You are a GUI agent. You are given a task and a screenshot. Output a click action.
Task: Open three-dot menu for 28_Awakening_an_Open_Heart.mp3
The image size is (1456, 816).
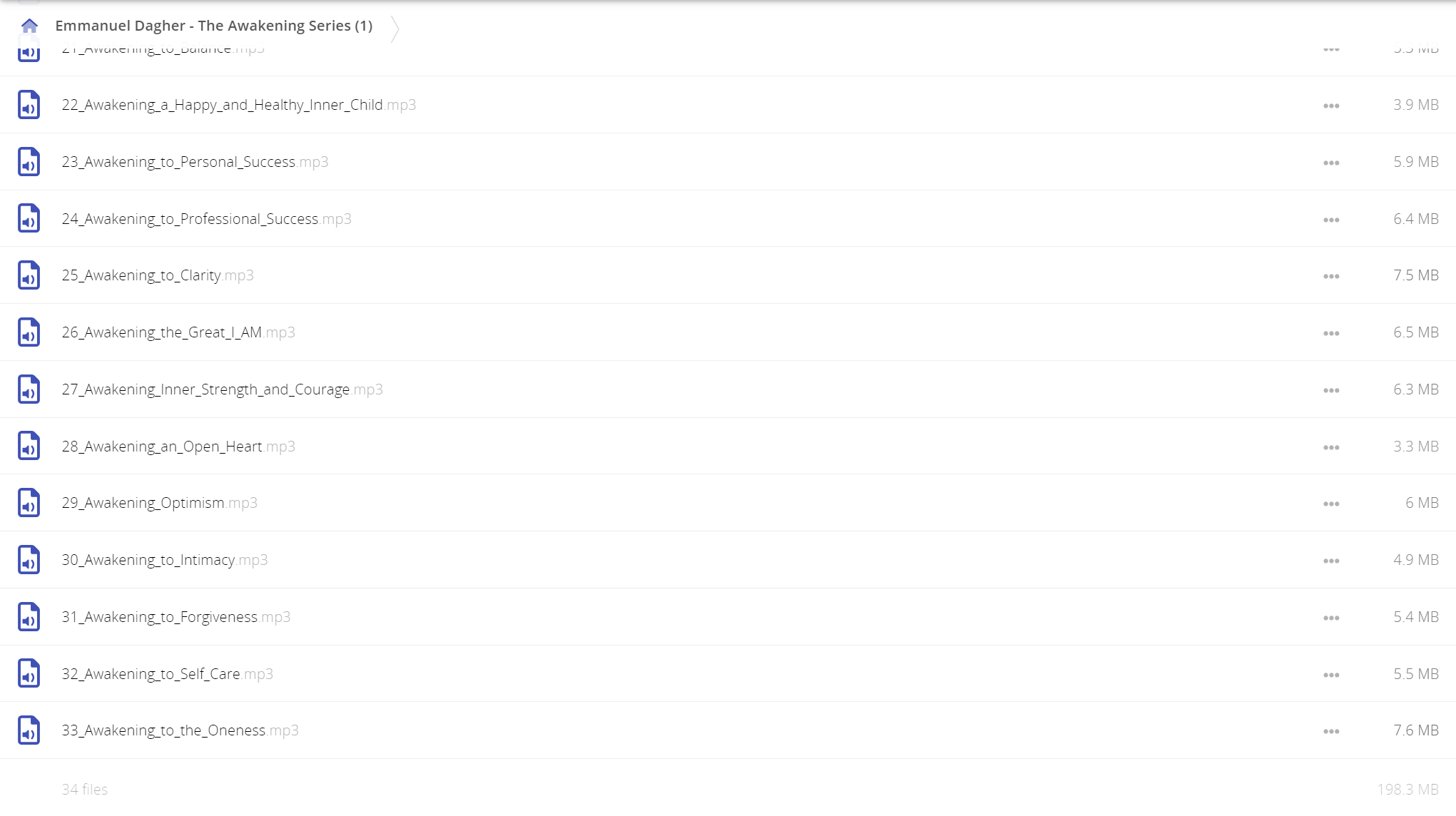1331,447
